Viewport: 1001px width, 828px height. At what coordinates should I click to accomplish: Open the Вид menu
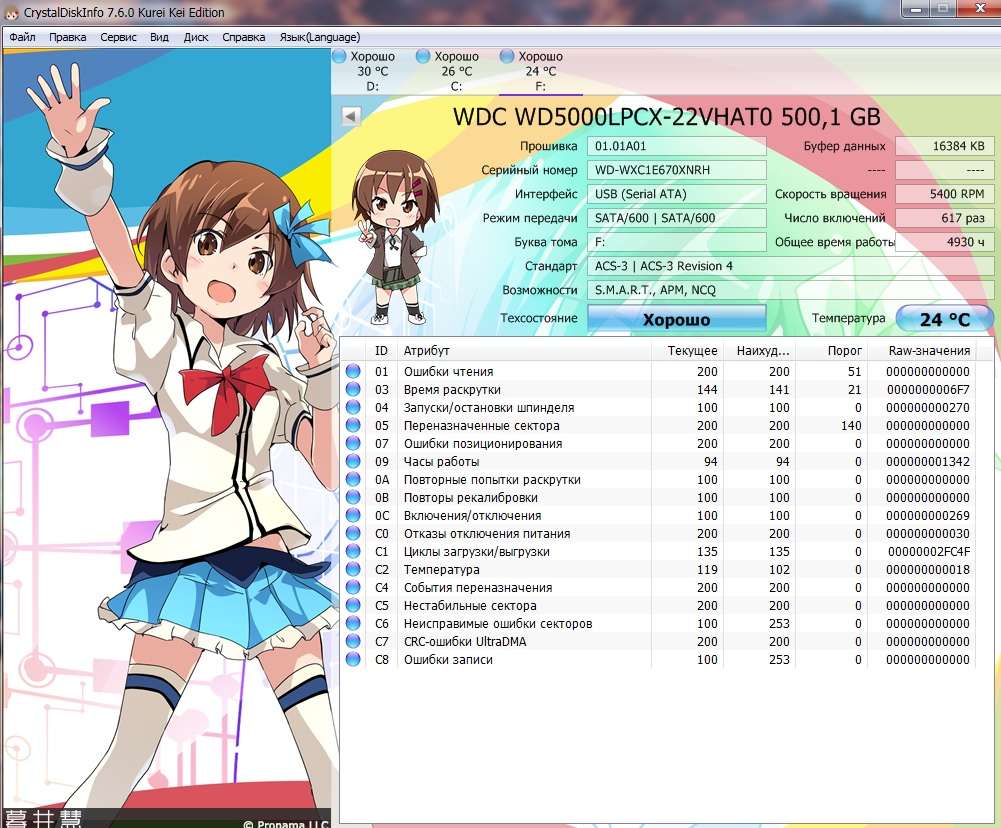click(159, 37)
